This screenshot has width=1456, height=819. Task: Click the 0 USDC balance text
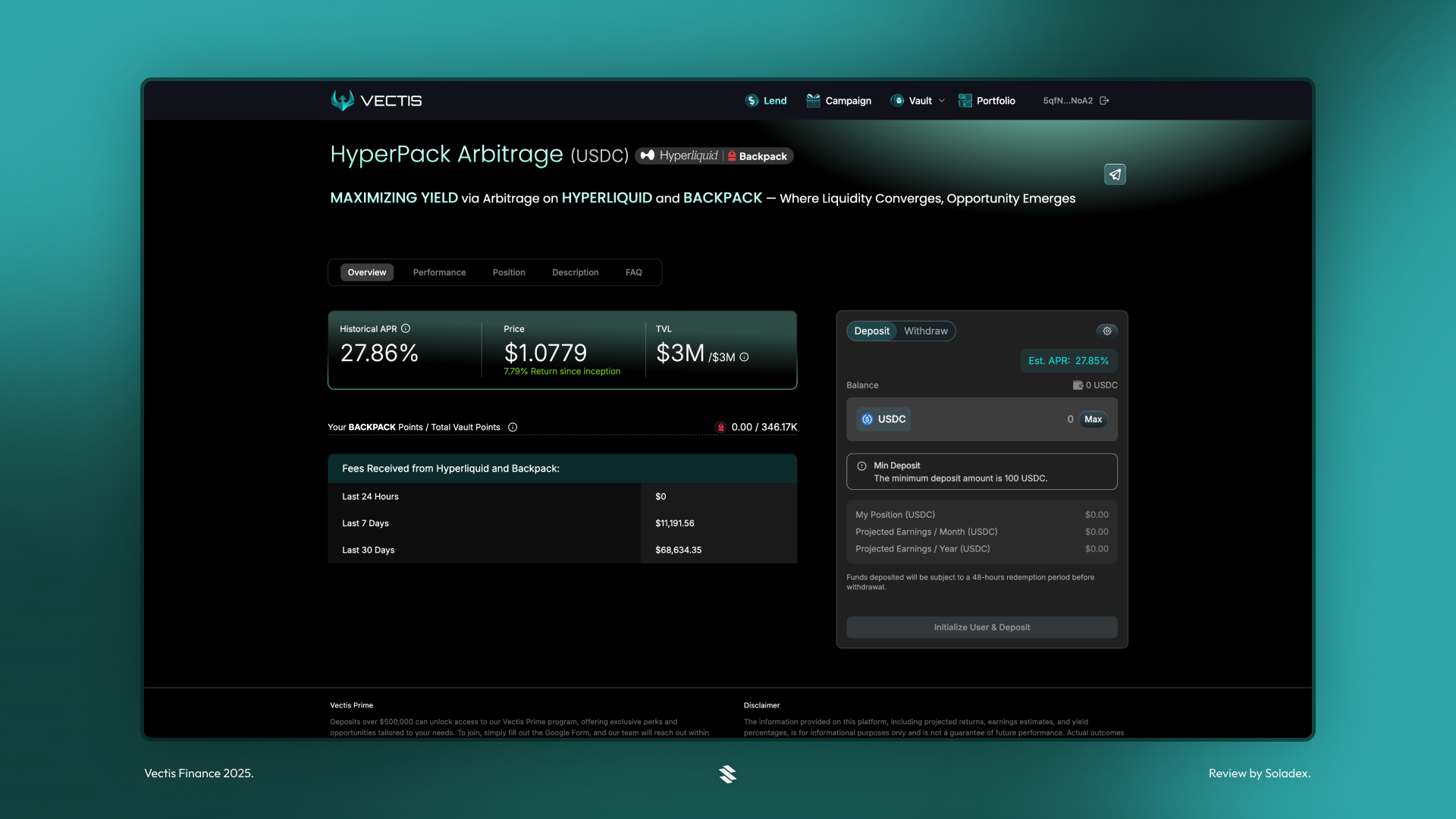pyautogui.click(x=1102, y=385)
